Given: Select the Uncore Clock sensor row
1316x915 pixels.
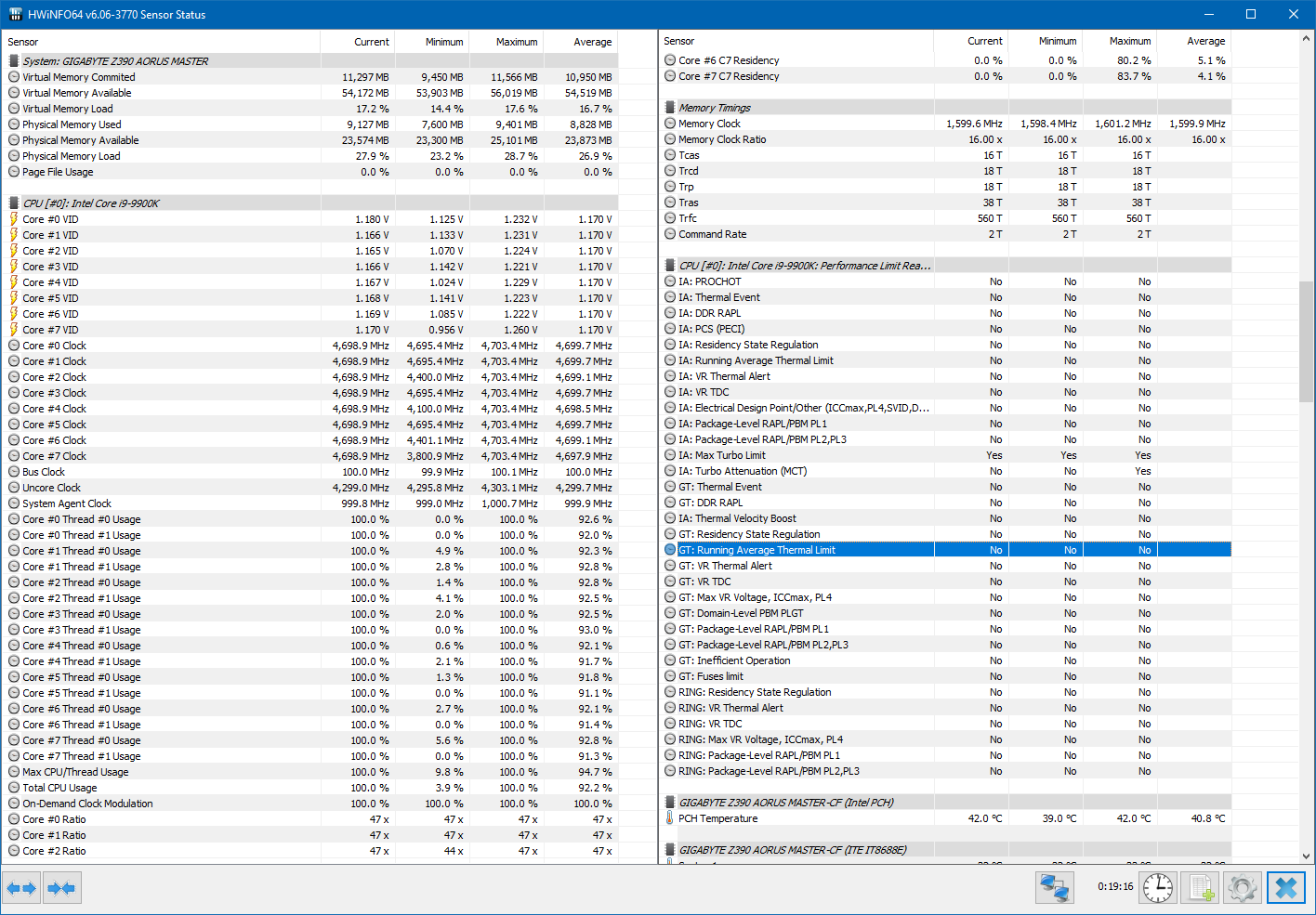Looking at the screenshot, I should (312, 488).
